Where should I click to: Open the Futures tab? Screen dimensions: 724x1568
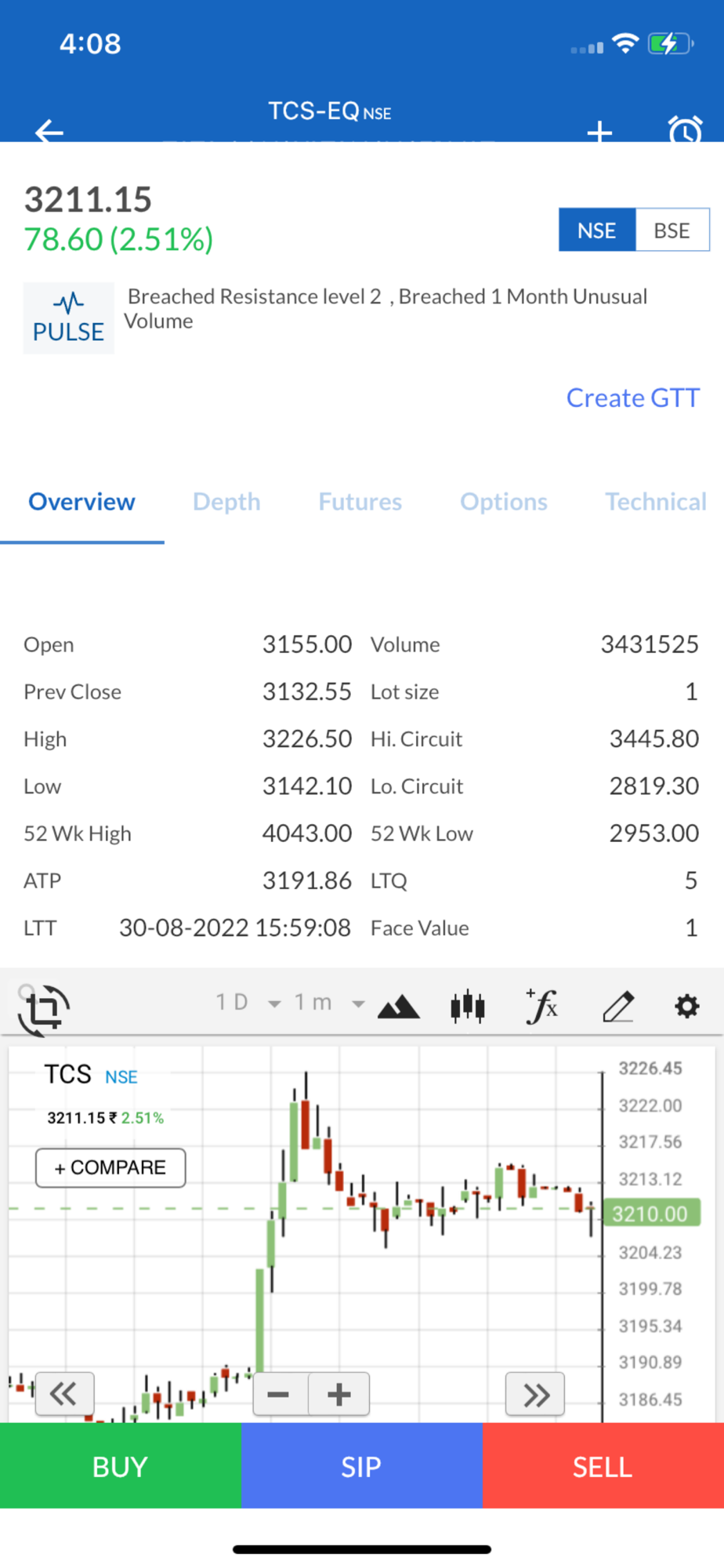360,502
